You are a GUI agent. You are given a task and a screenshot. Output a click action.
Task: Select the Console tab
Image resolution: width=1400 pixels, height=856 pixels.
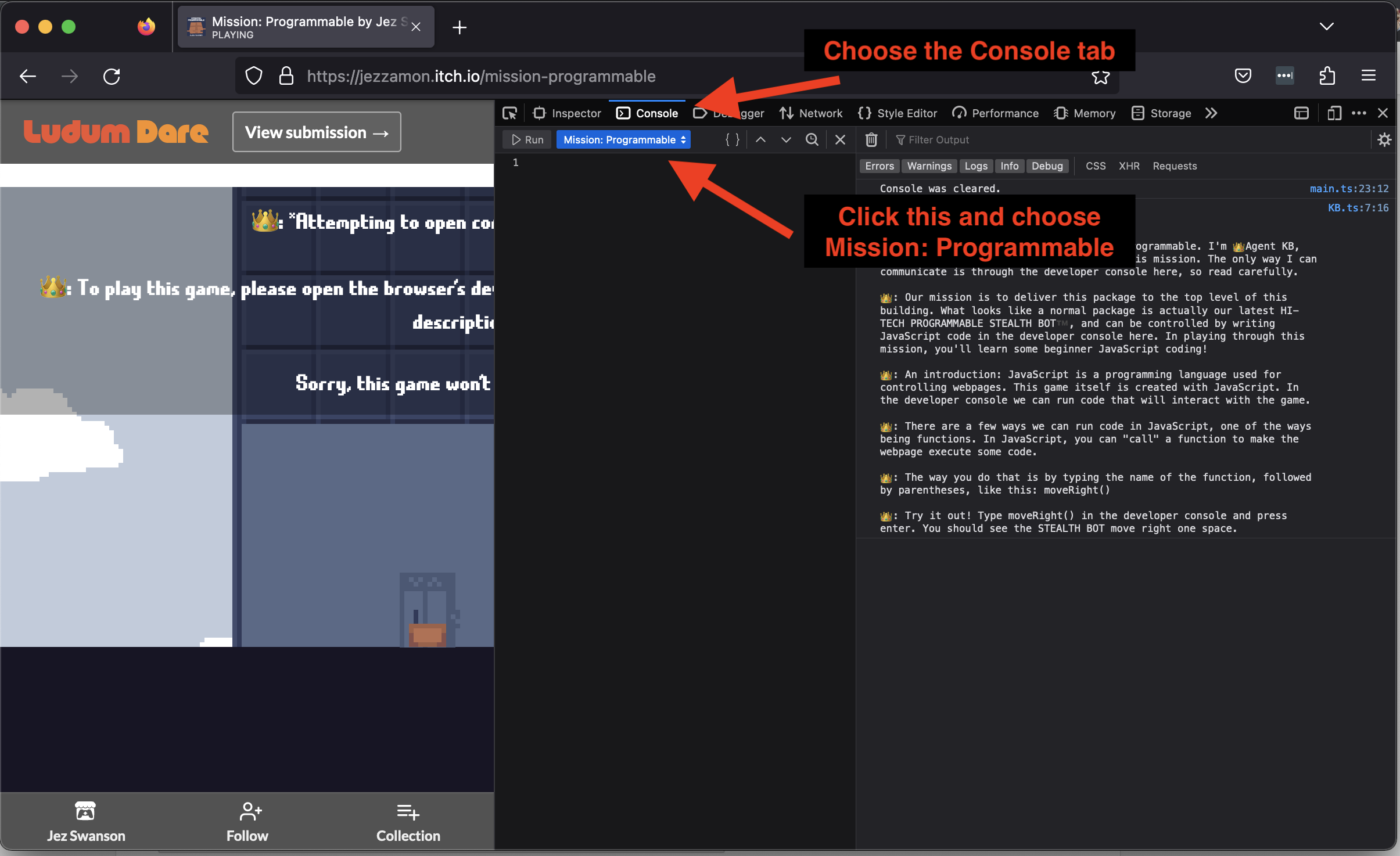647,113
